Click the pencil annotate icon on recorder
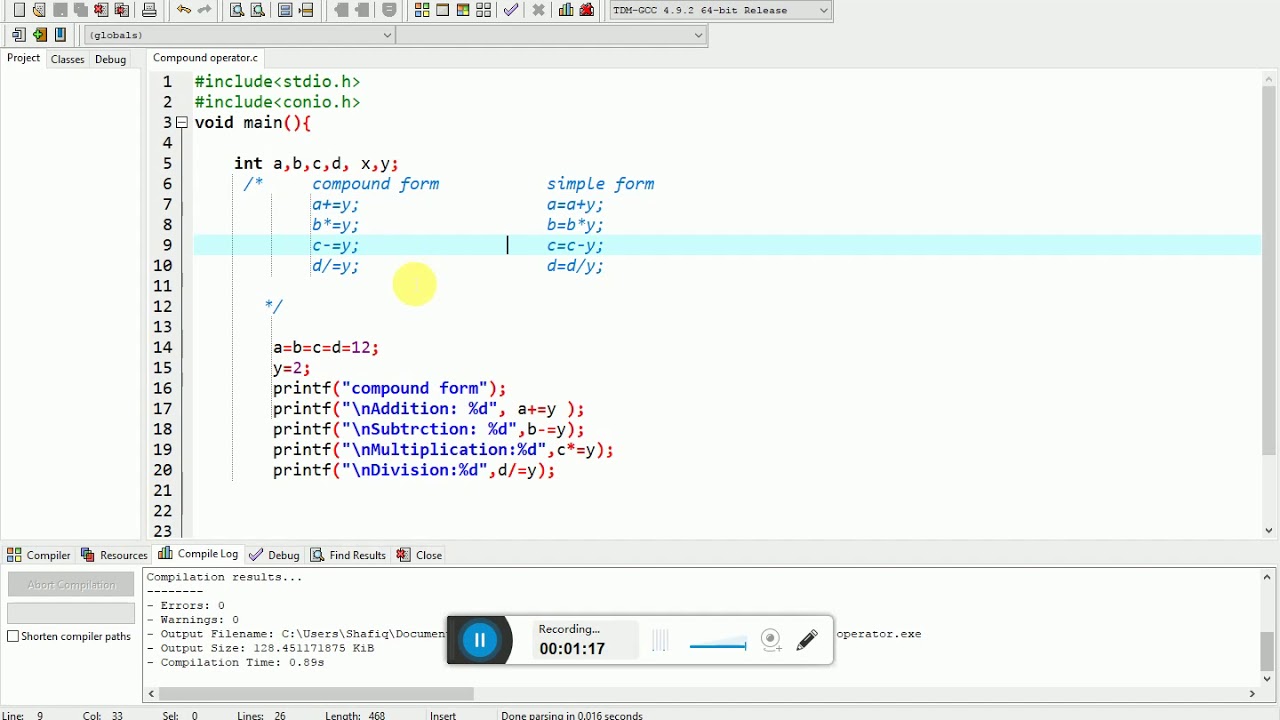The width and height of the screenshot is (1280, 720). click(807, 640)
